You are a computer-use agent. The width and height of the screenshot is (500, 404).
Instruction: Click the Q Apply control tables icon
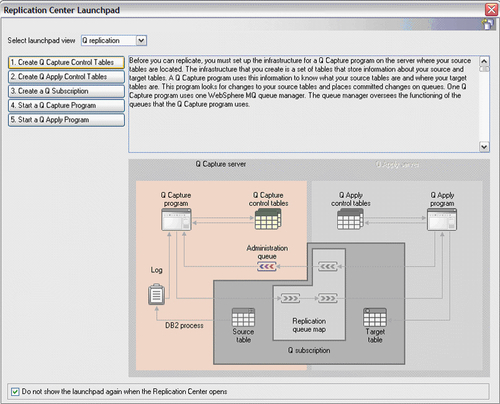point(350,219)
